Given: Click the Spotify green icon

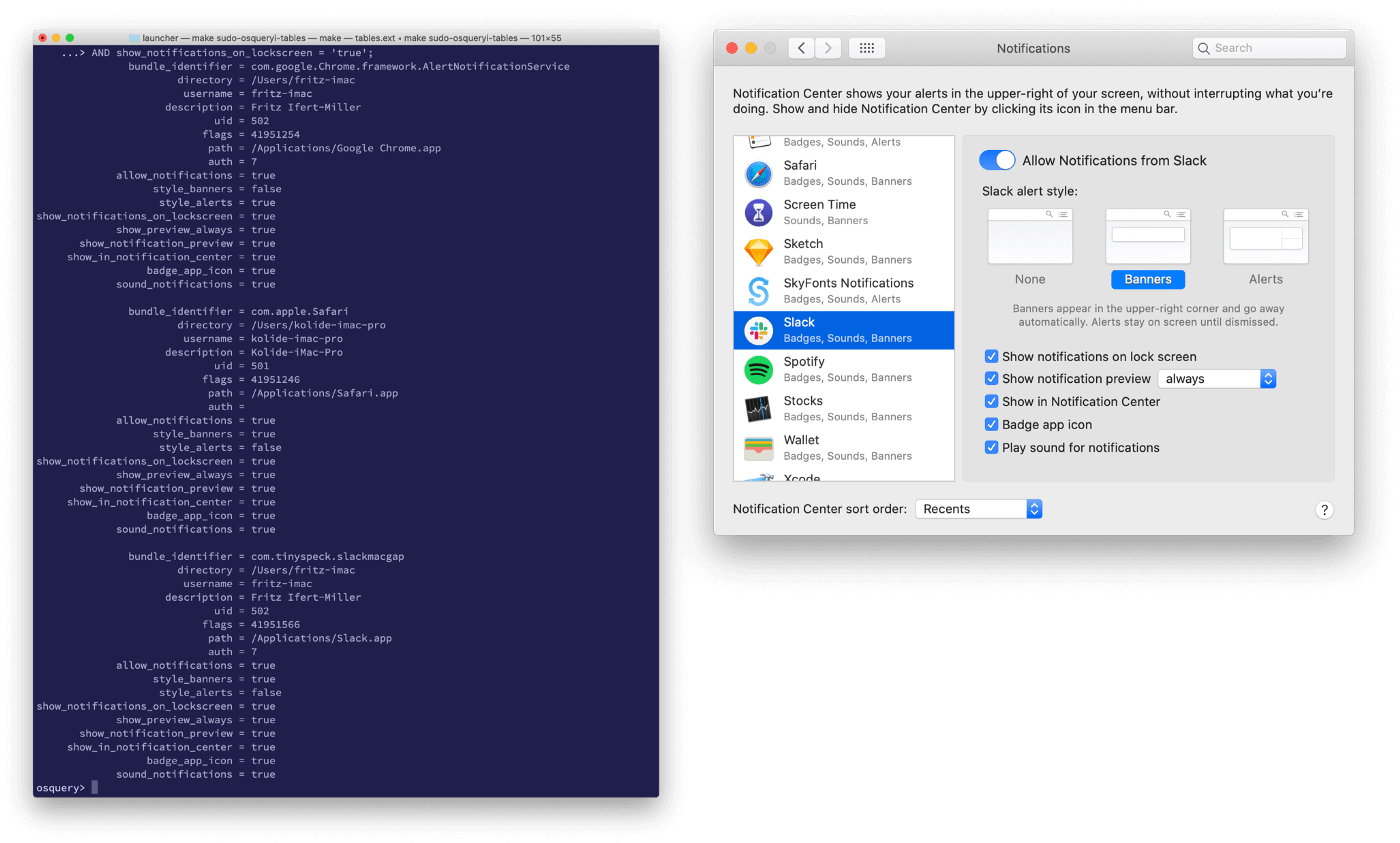Looking at the screenshot, I should click(x=758, y=369).
